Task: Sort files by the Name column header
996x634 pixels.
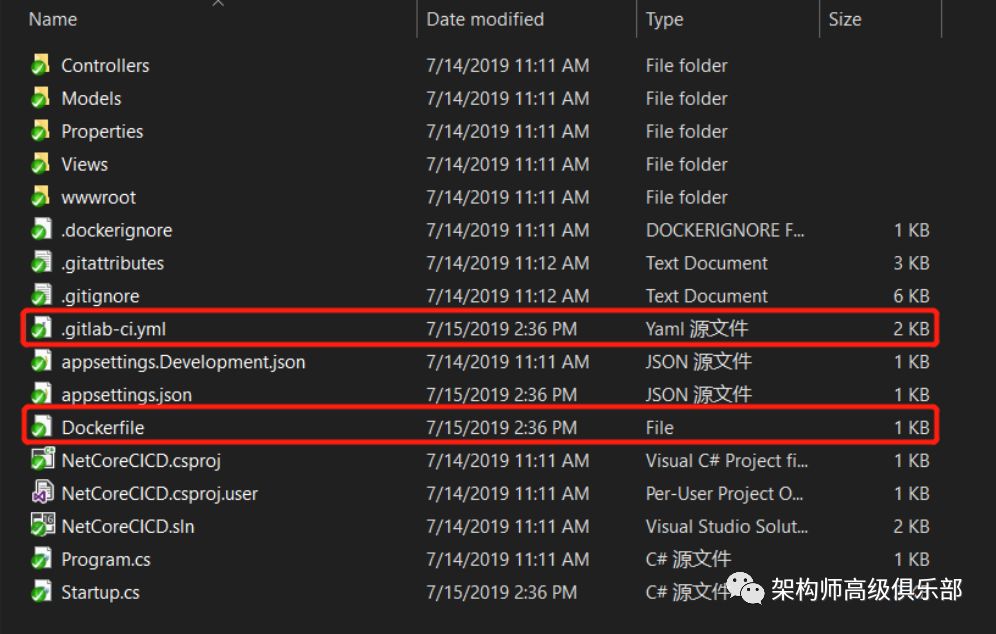Action: click(x=51, y=18)
